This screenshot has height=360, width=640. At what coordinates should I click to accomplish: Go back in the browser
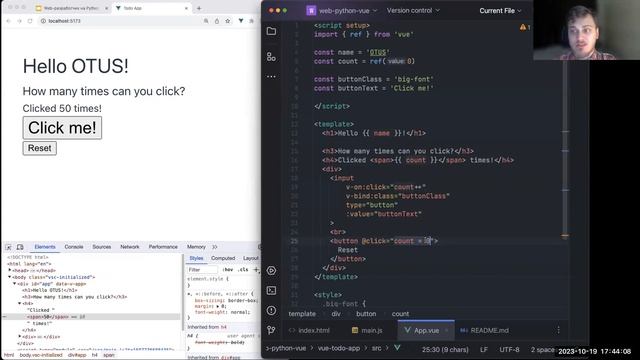(8, 21)
